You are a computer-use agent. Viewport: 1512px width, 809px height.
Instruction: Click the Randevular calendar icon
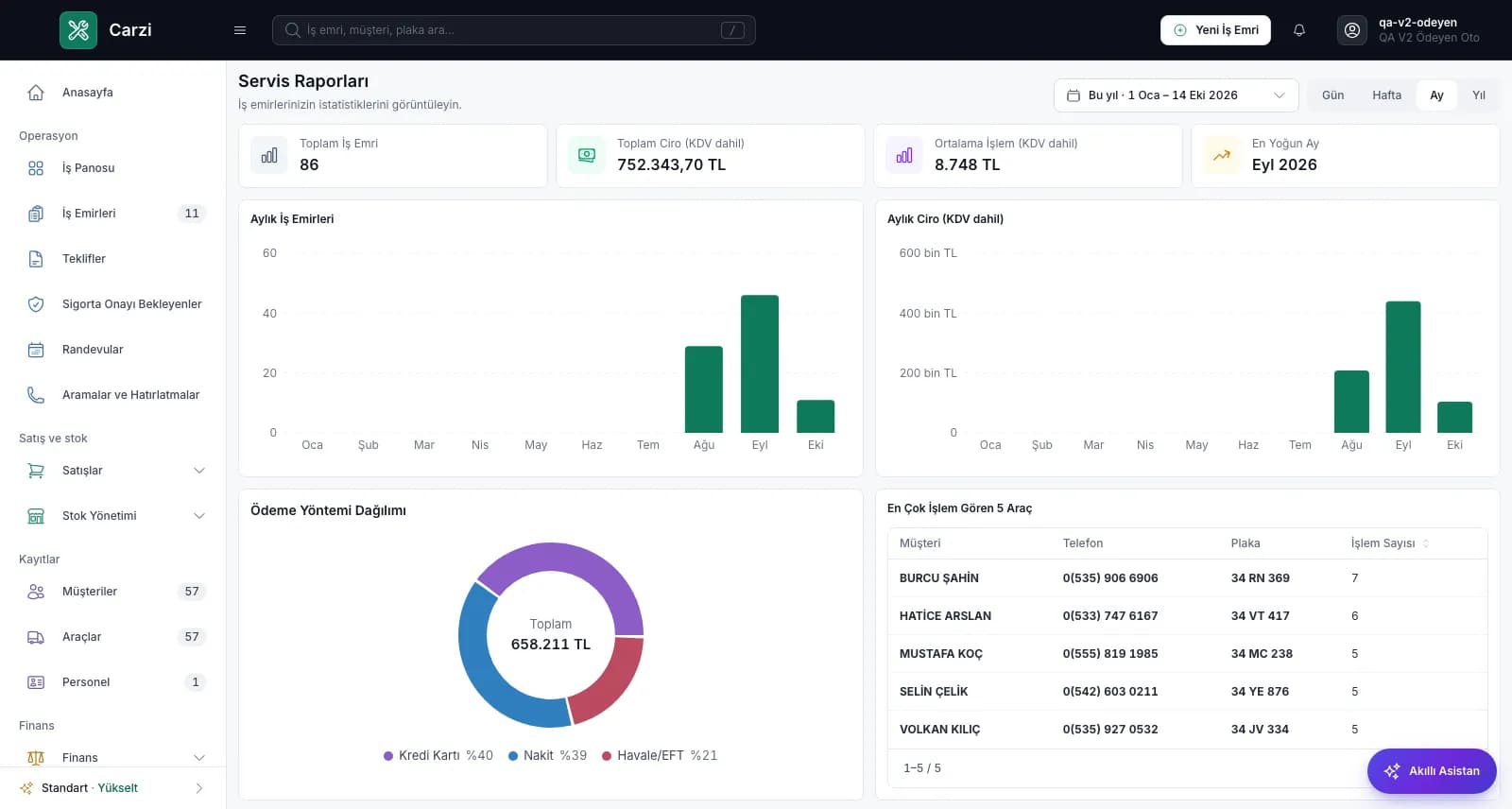coord(36,350)
